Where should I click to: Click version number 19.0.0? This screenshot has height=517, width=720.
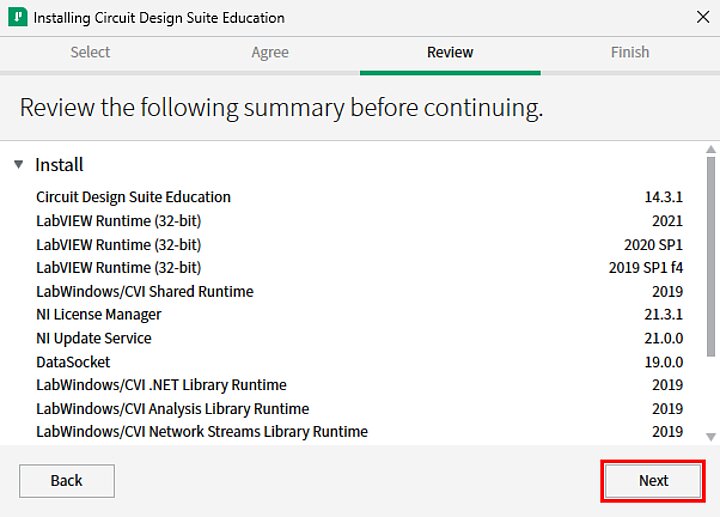[664, 362]
